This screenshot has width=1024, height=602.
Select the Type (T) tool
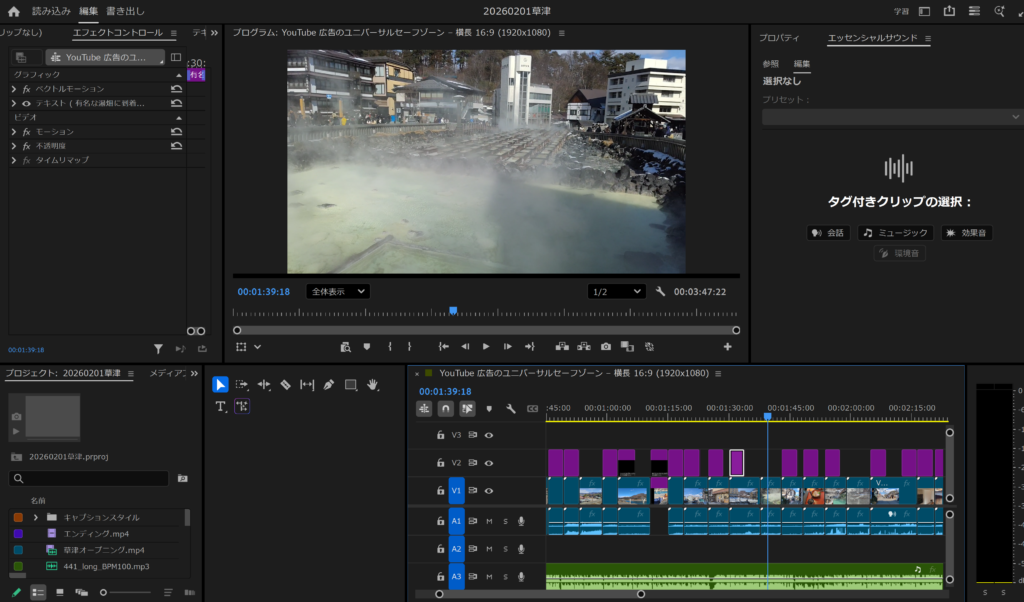tap(221, 406)
